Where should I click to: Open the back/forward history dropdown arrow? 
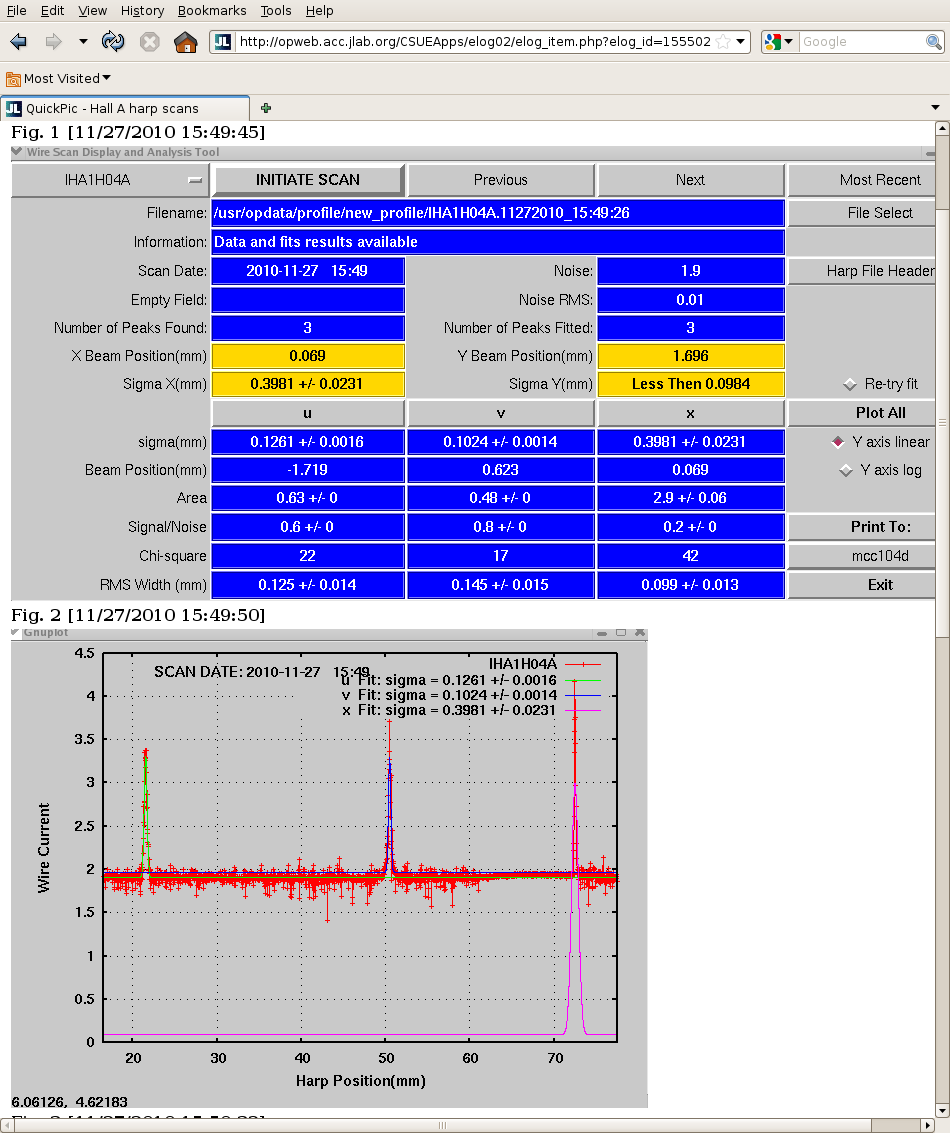[83, 42]
